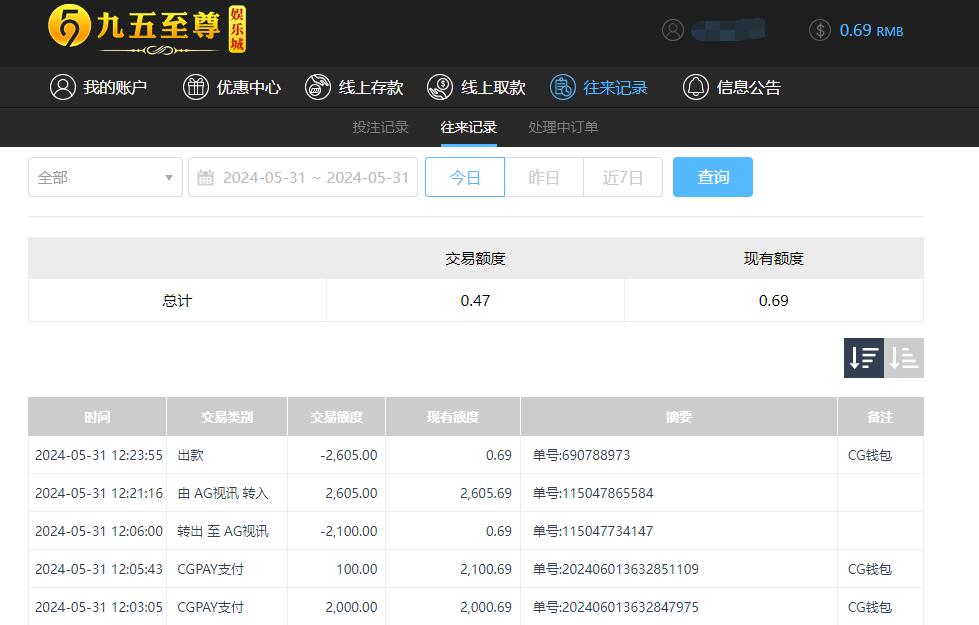979x625 pixels.
Task: Click the 九五至尊 casino logo
Action: [145, 31]
